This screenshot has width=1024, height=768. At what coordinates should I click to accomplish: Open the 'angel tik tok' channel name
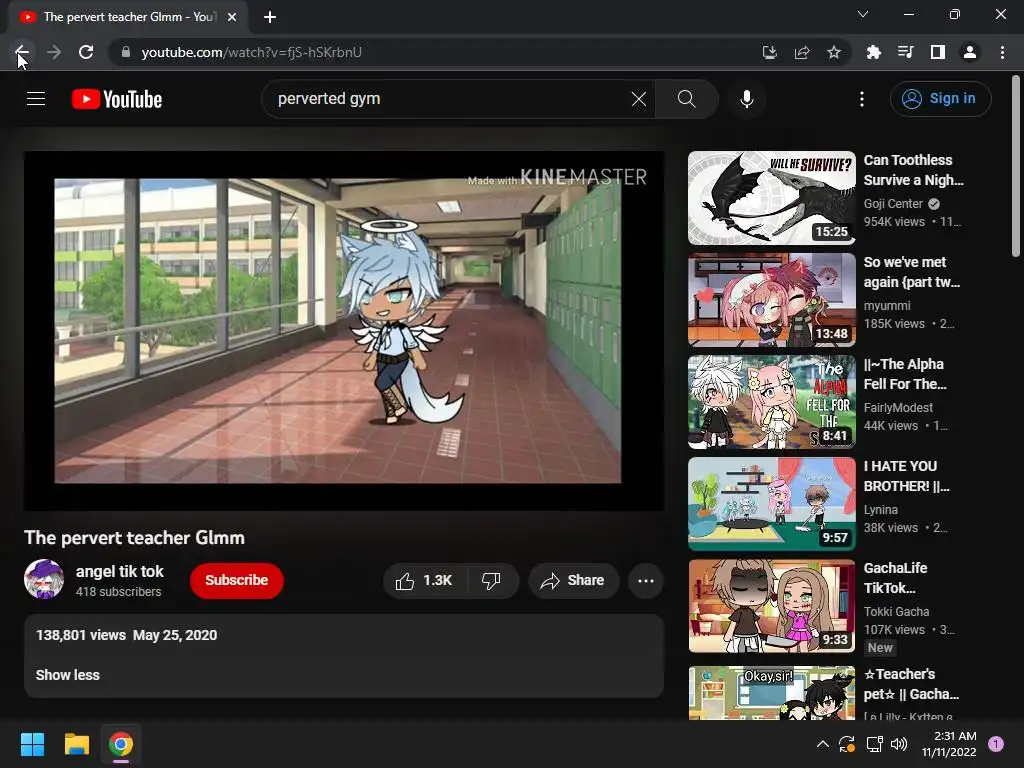point(120,571)
